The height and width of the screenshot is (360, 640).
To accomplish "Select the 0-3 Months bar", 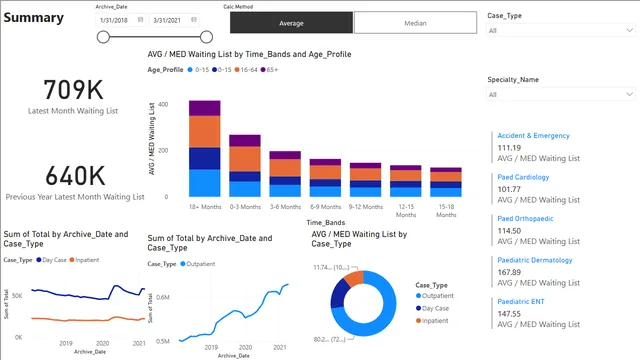I will (x=245, y=166).
